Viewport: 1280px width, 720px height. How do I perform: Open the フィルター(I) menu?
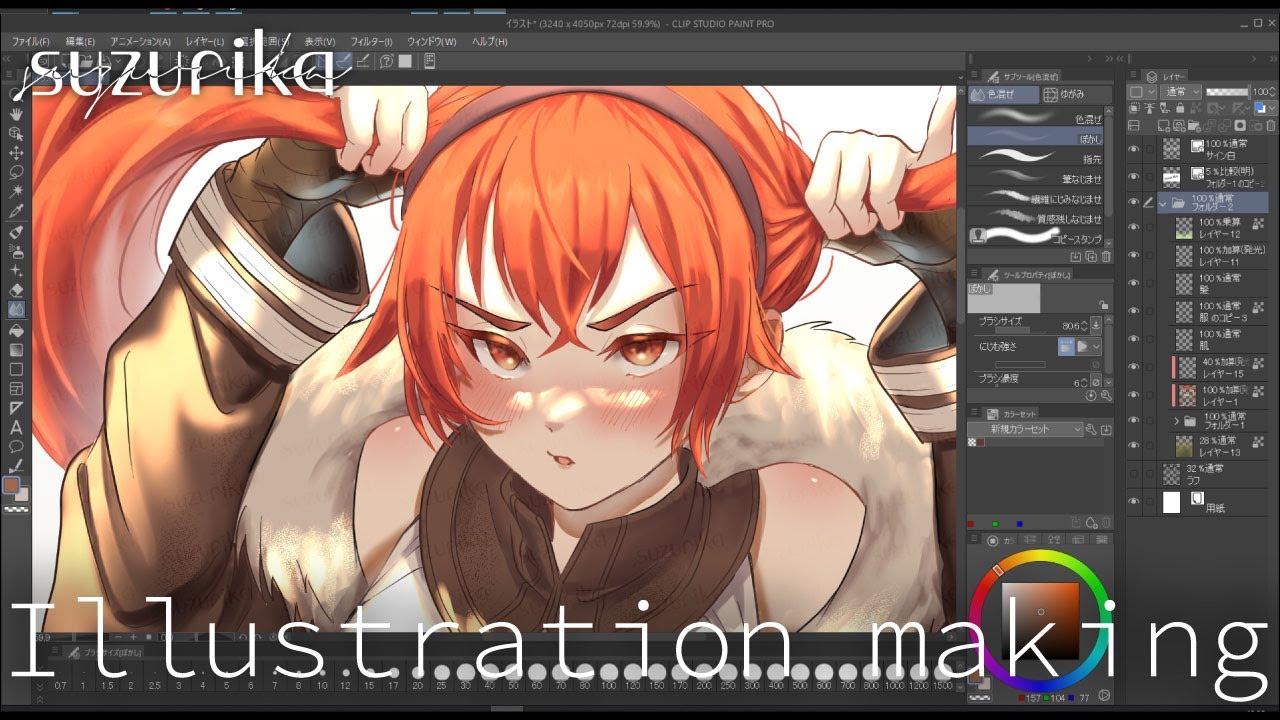(x=372, y=42)
